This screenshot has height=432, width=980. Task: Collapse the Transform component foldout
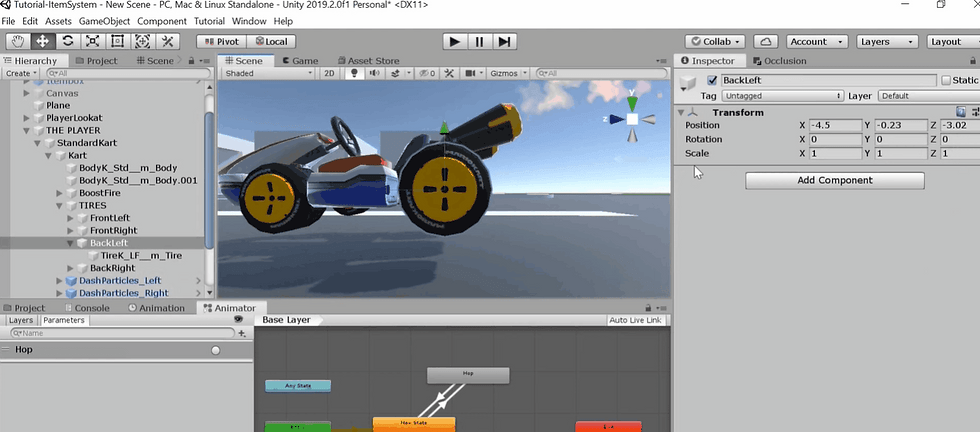pyautogui.click(x=681, y=113)
